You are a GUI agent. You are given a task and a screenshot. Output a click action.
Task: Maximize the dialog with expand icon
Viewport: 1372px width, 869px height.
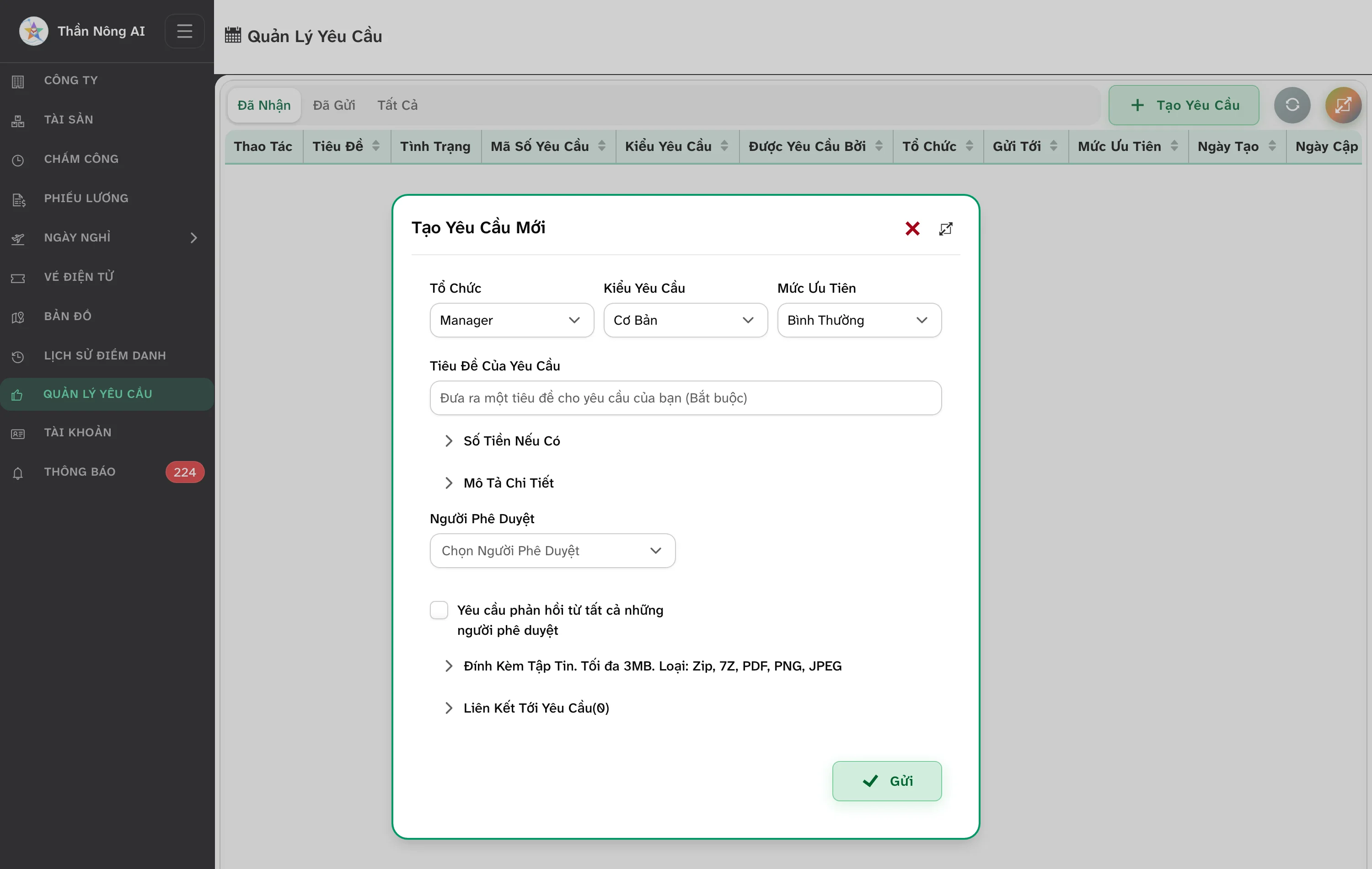click(946, 229)
